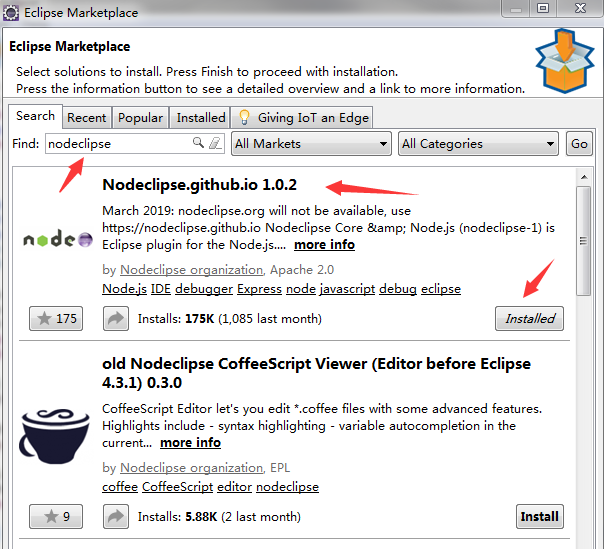Star the Nodeclipse.github.io plugin (175)
The width and height of the screenshot is (604, 549).
56,319
